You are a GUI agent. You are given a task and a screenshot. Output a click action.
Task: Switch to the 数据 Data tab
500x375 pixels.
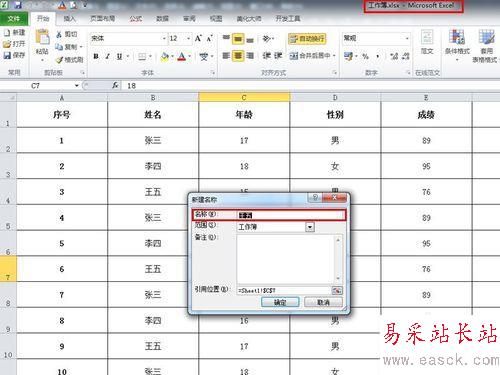pos(162,19)
